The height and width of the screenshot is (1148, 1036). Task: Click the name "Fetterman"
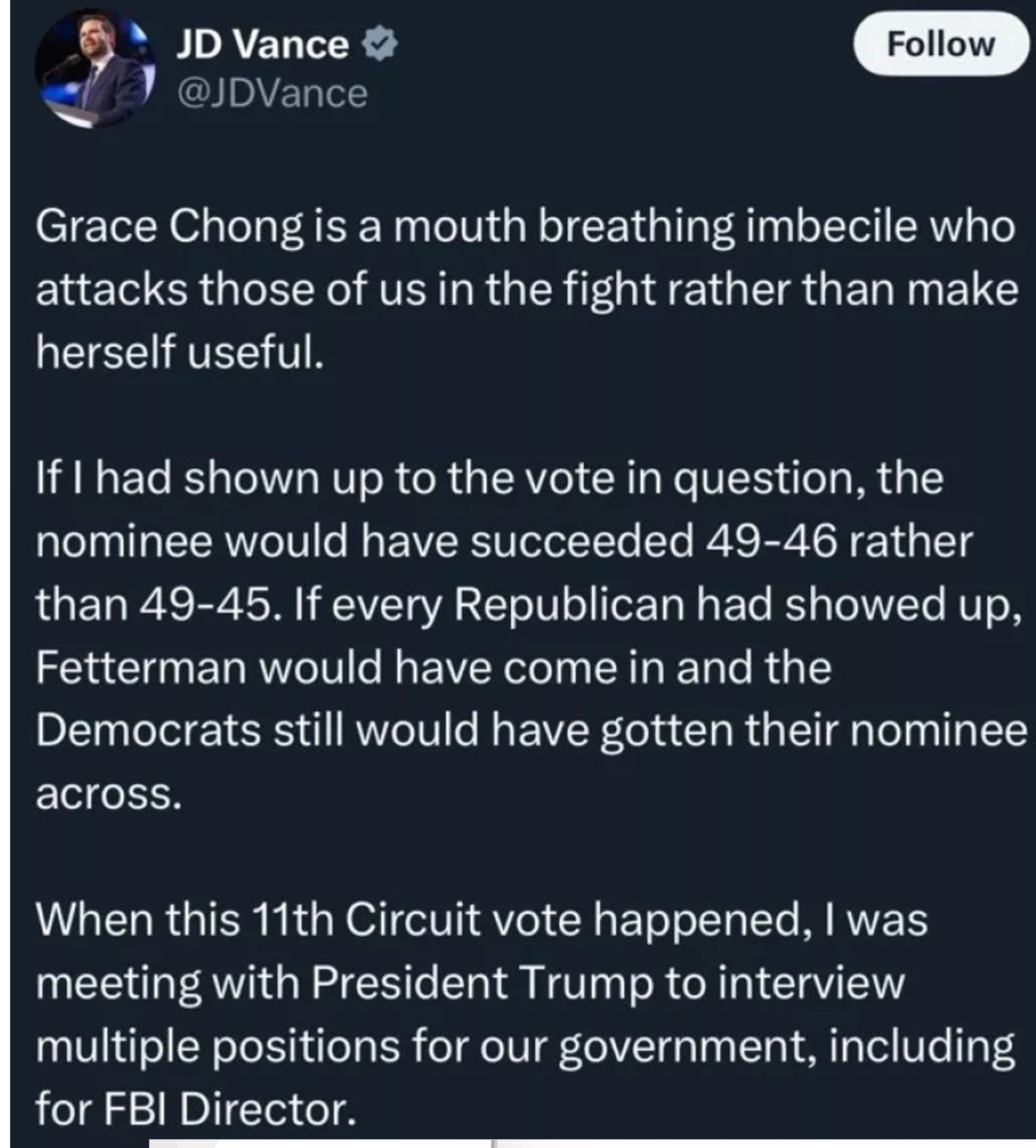tap(141, 668)
